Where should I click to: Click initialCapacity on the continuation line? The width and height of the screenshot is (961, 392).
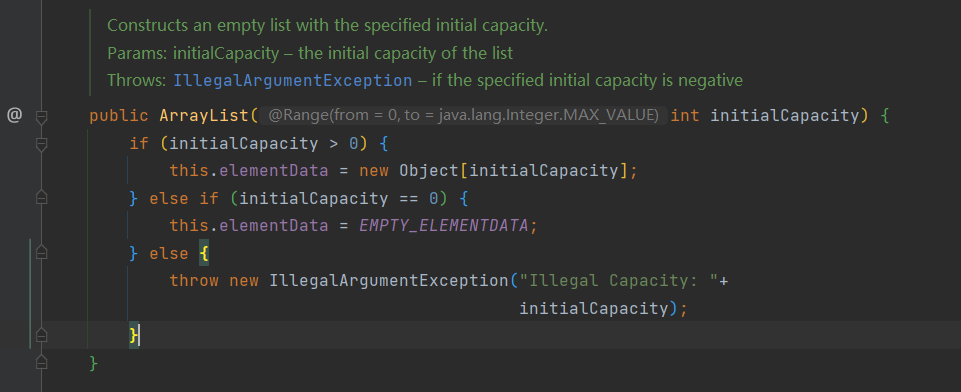(593, 308)
